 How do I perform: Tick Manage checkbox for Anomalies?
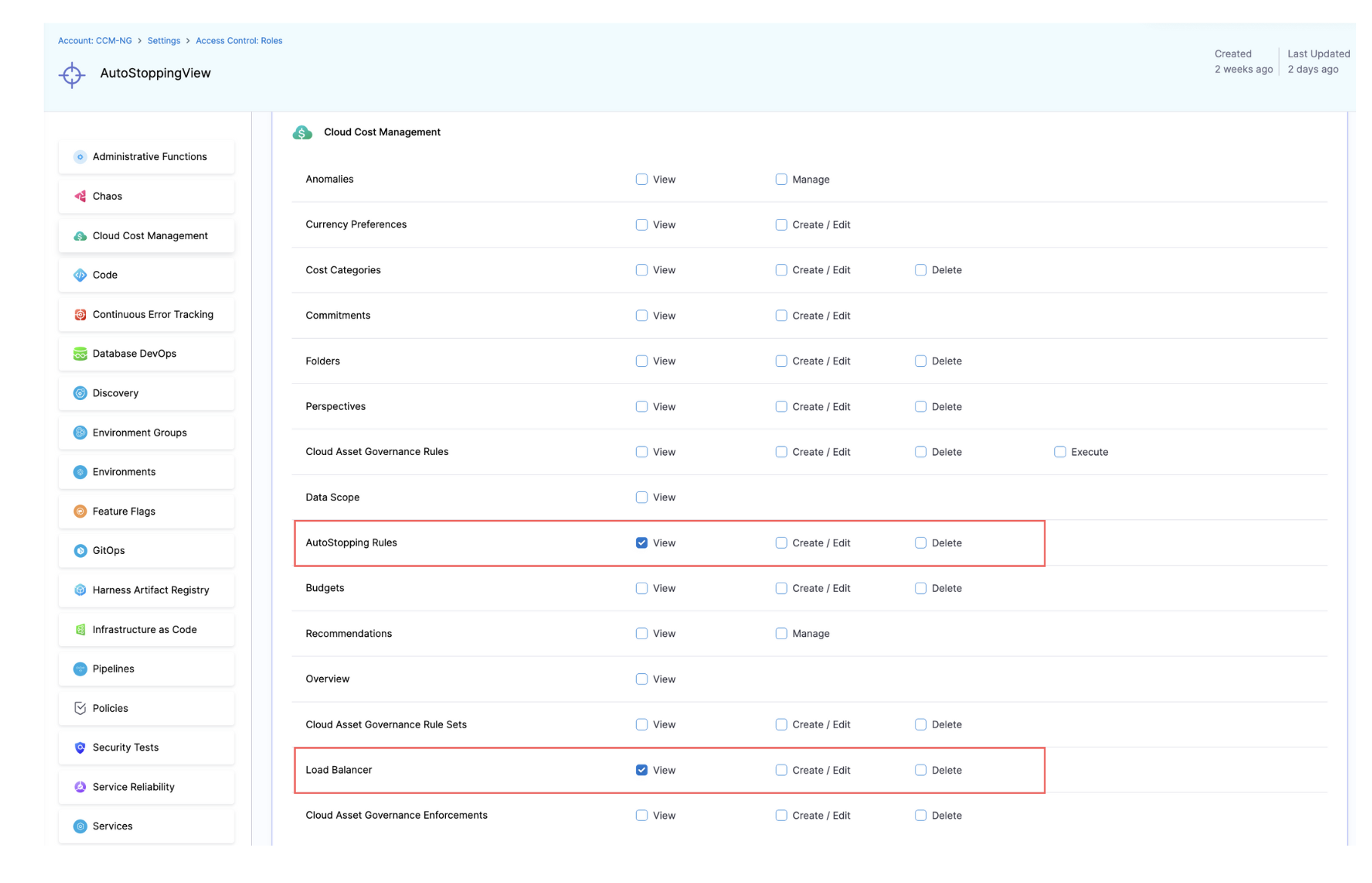[781, 180]
